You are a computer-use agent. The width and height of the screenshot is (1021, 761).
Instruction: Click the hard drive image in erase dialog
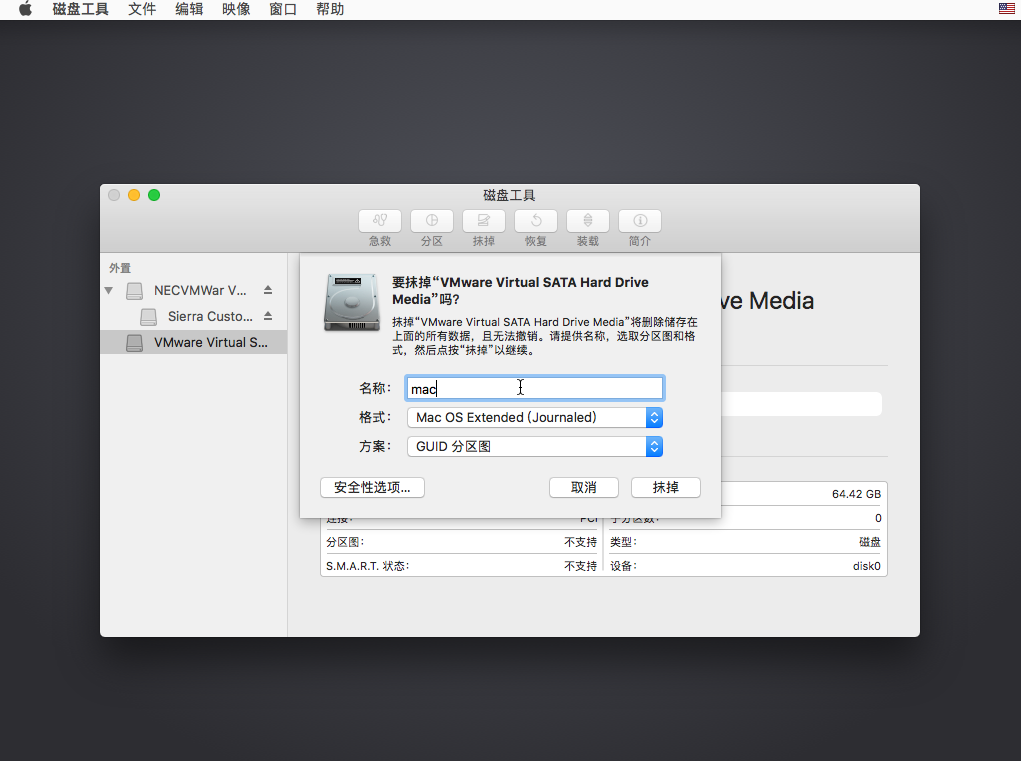coord(352,303)
